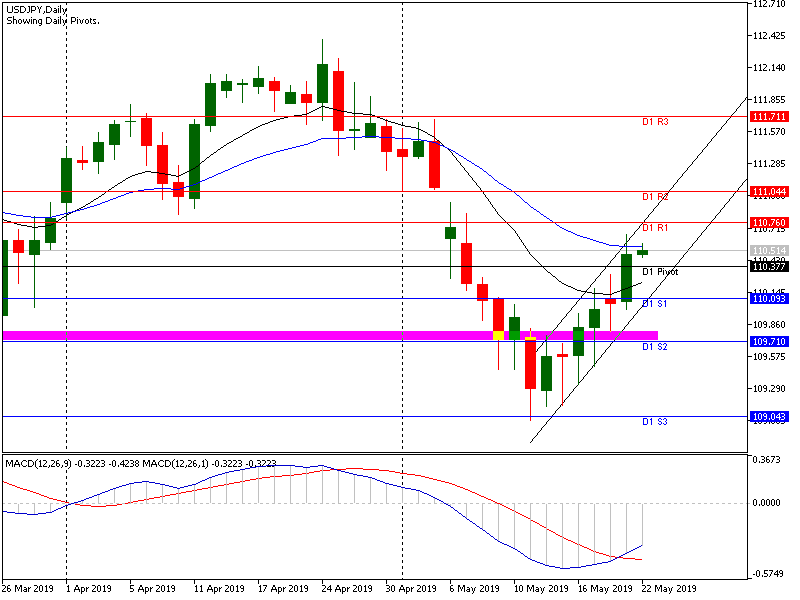
Task: Select the 1 Apr 2019 date label
Action: coord(89,589)
